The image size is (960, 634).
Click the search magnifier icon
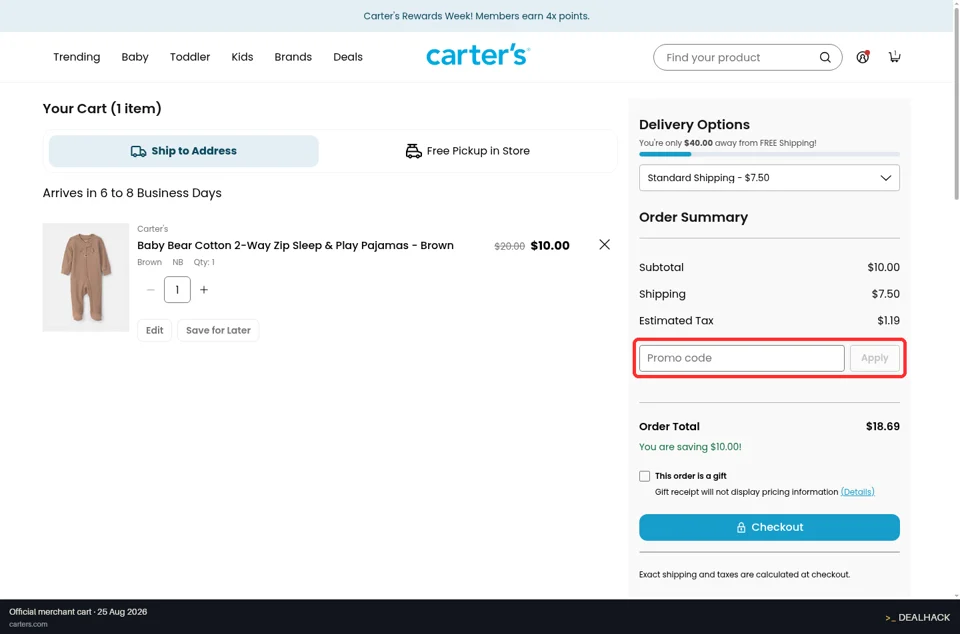point(825,58)
